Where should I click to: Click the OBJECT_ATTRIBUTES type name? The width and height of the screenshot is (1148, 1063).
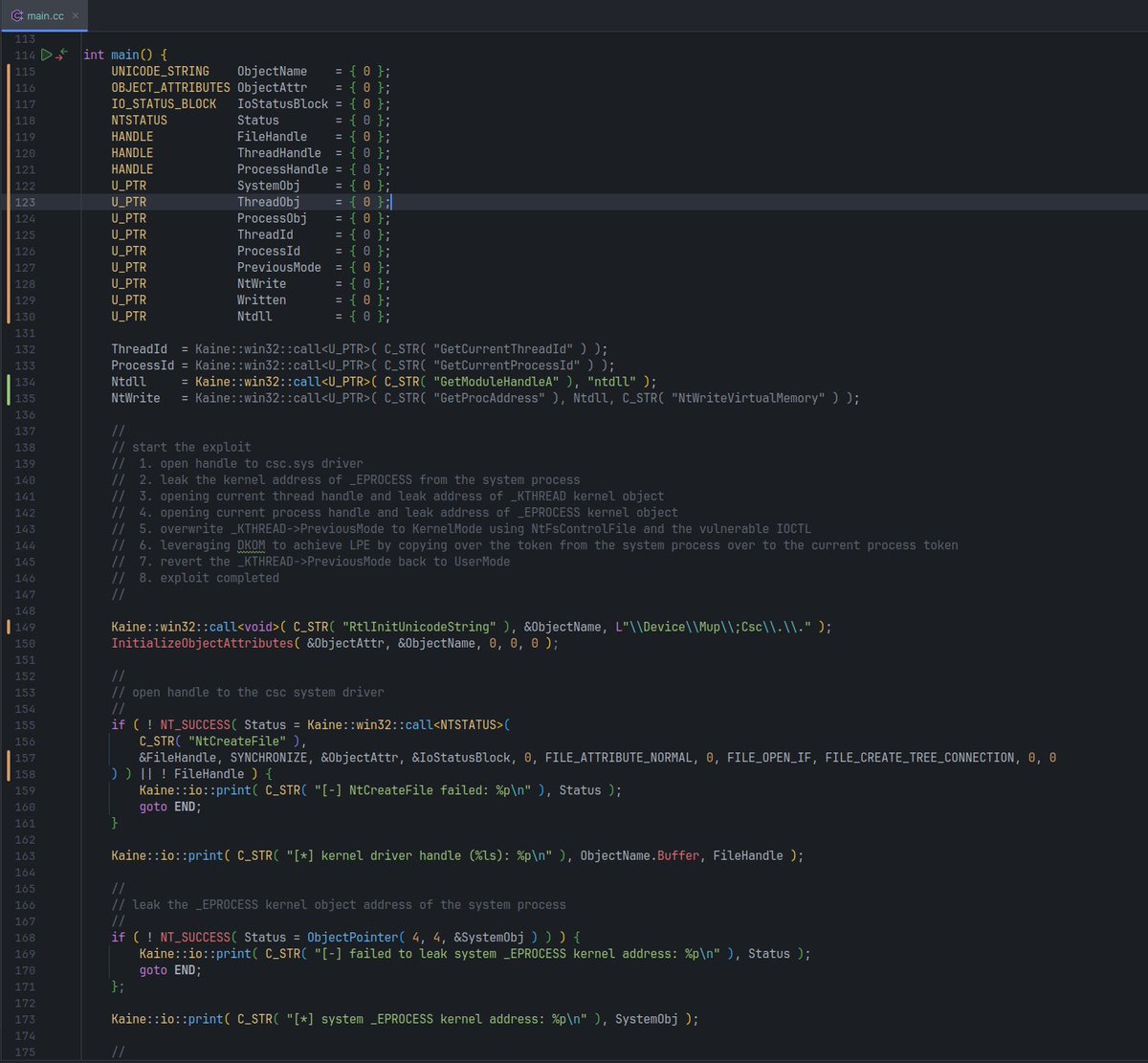coord(170,88)
